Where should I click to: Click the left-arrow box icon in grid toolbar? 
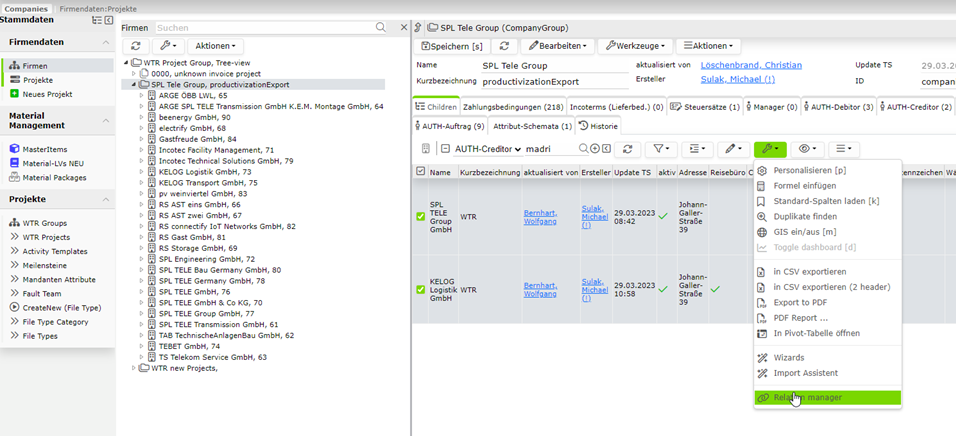(x=606, y=149)
